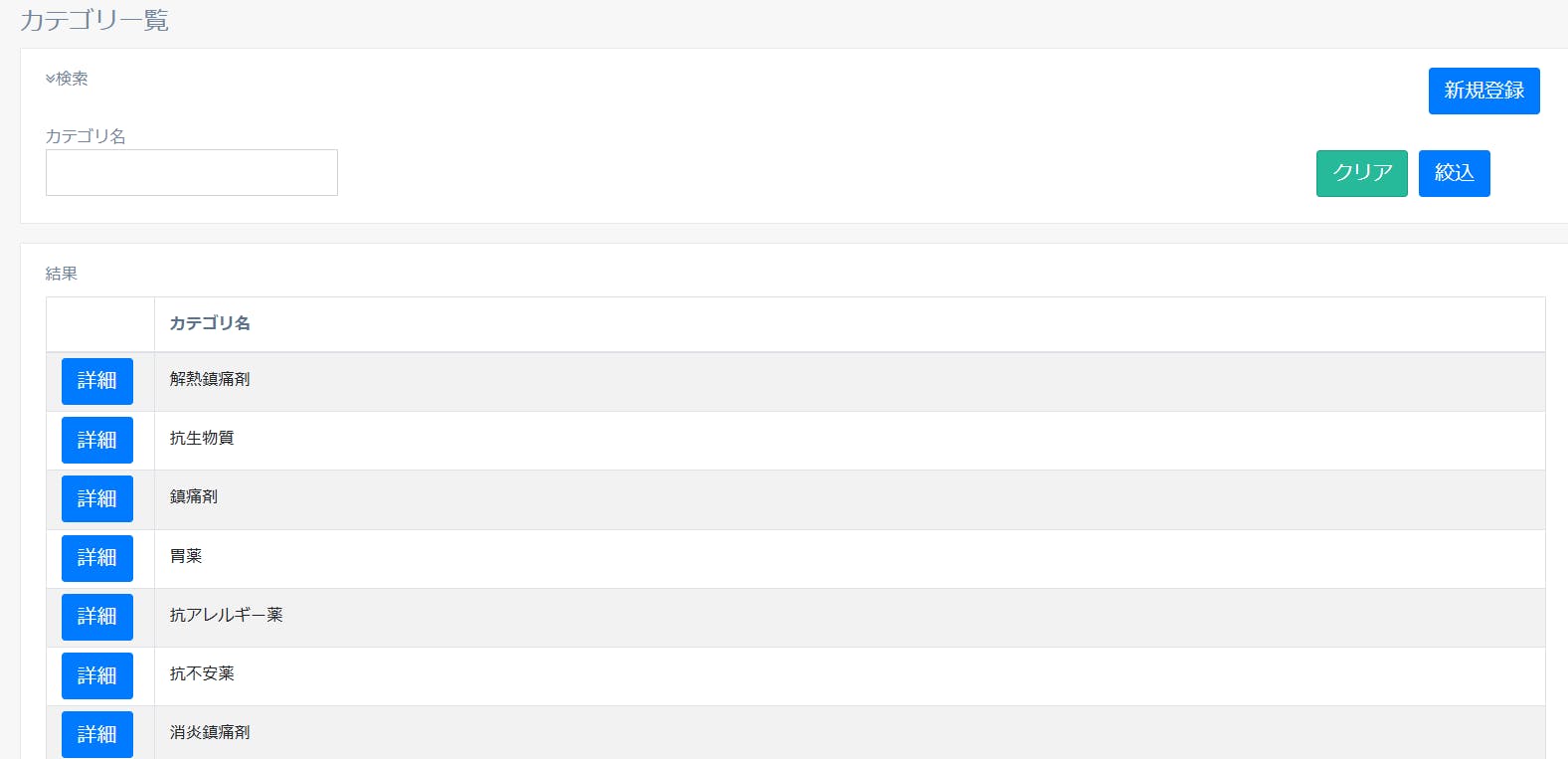Viewport: 1568px width, 759px height.
Task: Select the 抗生物質 category name cell
Action: [202, 438]
